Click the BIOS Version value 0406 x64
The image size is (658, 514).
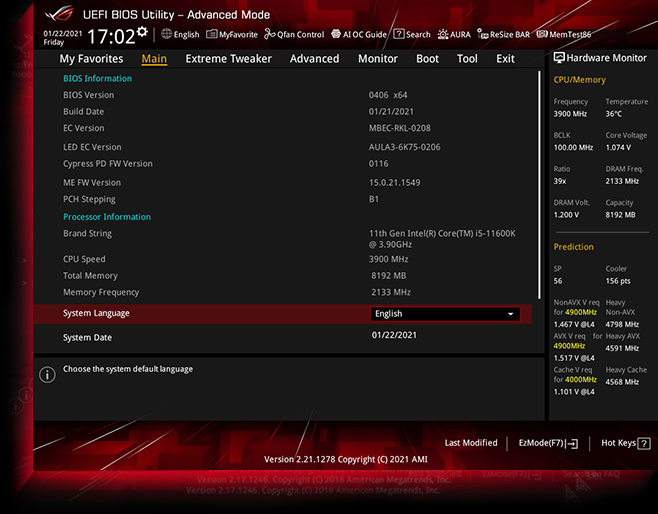coord(388,95)
